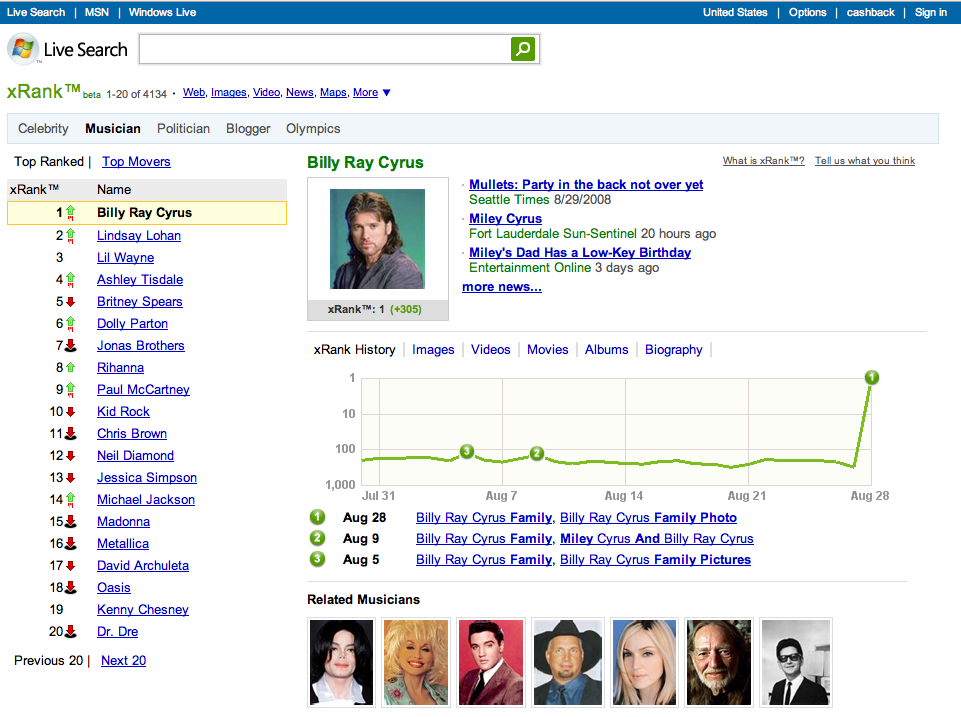Expand the More dropdown arrow

(387, 93)
